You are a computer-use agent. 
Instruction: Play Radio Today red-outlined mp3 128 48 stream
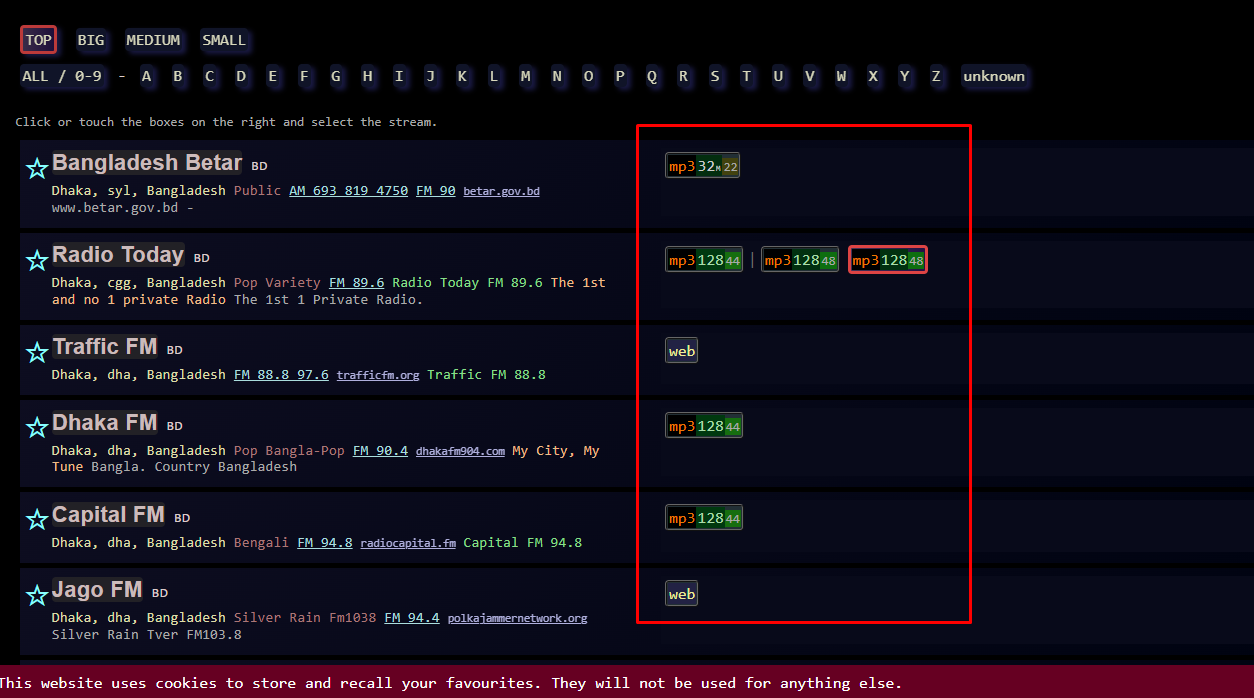click(x=888, y=260)
